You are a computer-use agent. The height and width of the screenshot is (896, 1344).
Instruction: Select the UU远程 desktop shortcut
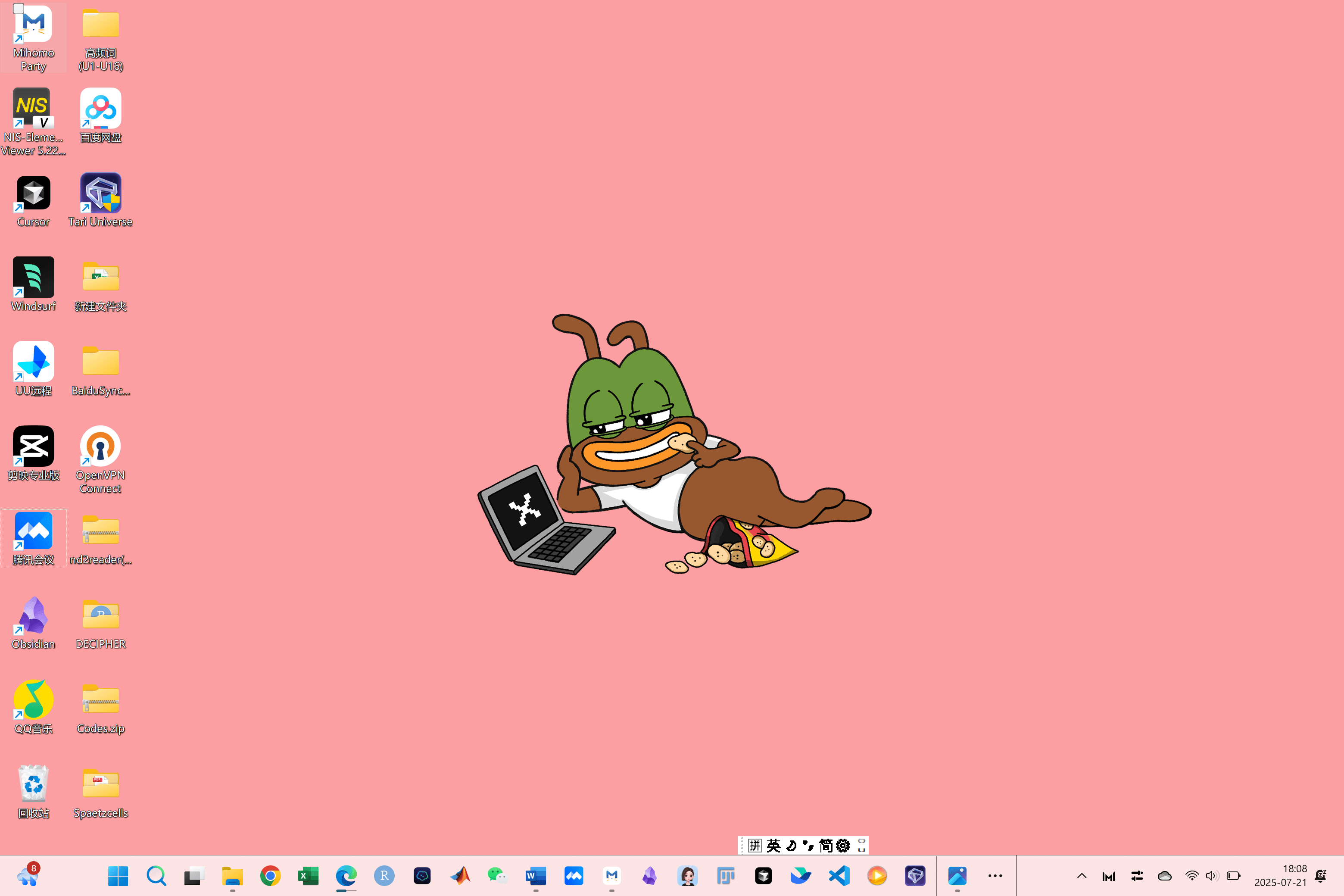pyautogui.click(x=33, y=369)
